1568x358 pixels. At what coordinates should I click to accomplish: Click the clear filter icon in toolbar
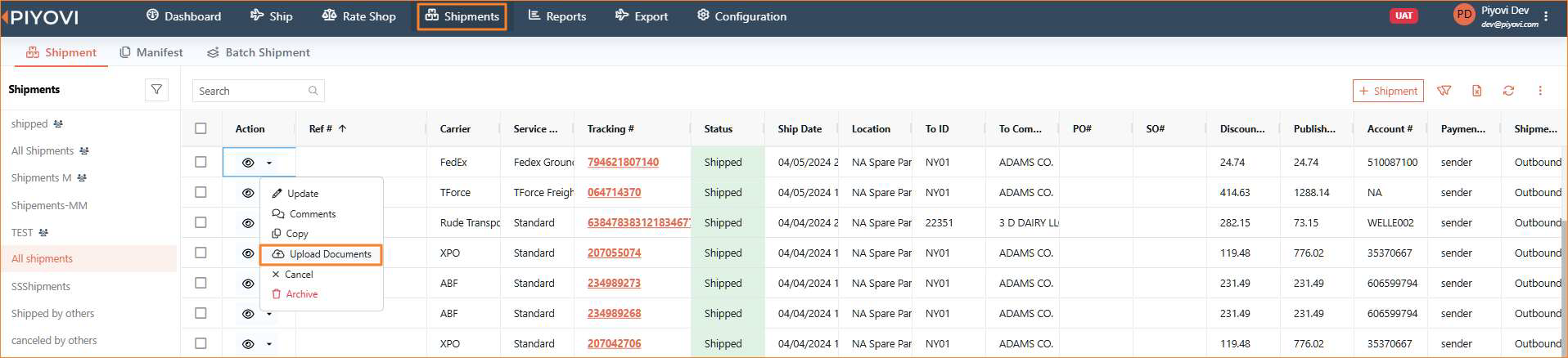tap(1444, 91)
